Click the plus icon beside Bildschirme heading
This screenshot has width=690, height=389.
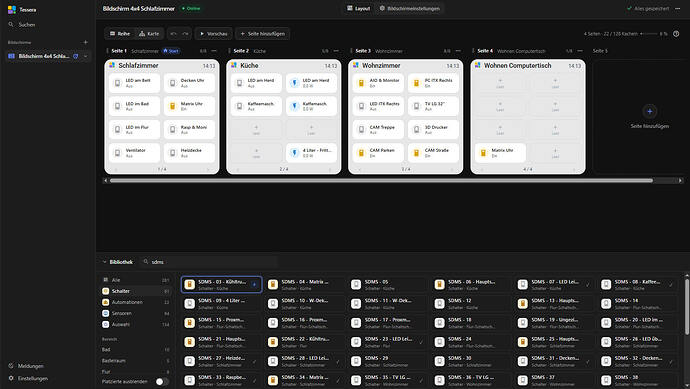pyautogui.click(x=85, y=42)
